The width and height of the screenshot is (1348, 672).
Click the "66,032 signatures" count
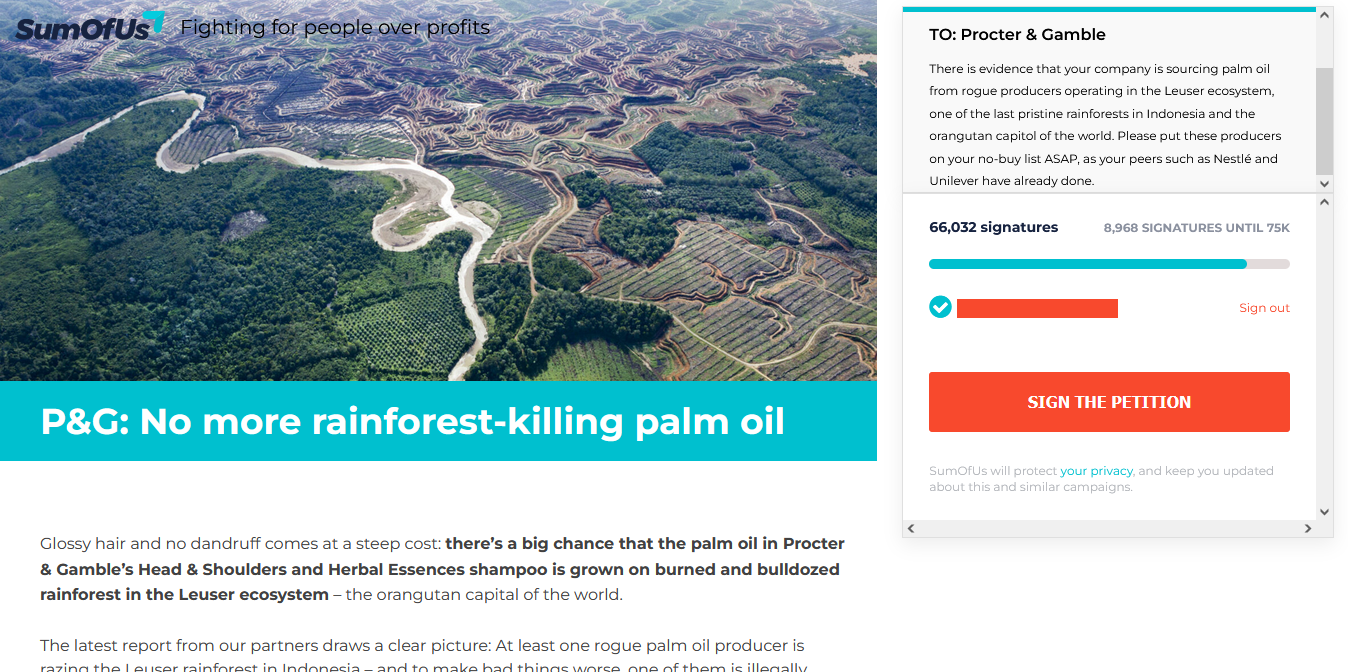(993, 228)
